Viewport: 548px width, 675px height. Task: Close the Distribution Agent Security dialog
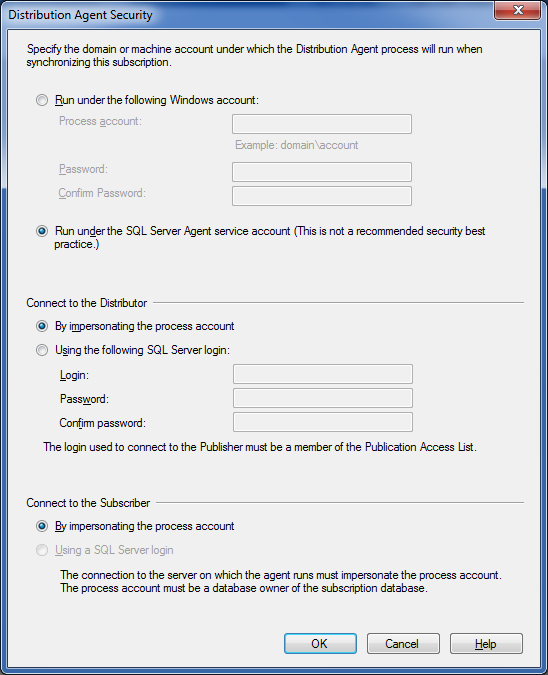[517, 10]
